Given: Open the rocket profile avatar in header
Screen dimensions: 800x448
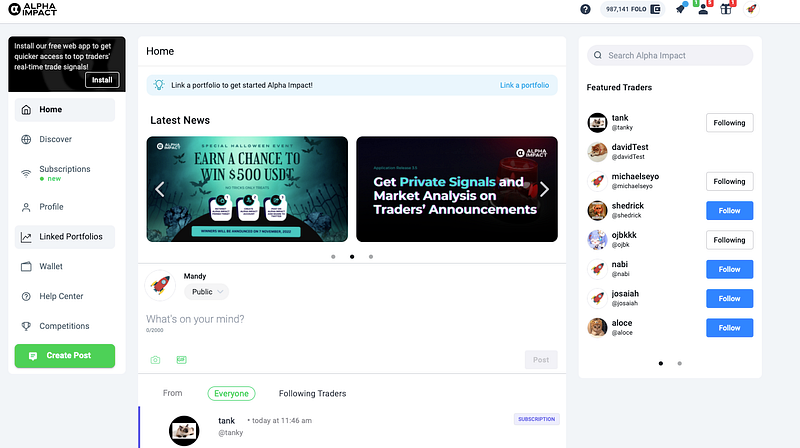Looking at the screenshot, I should pyautogui.click(x=751, y=9).
